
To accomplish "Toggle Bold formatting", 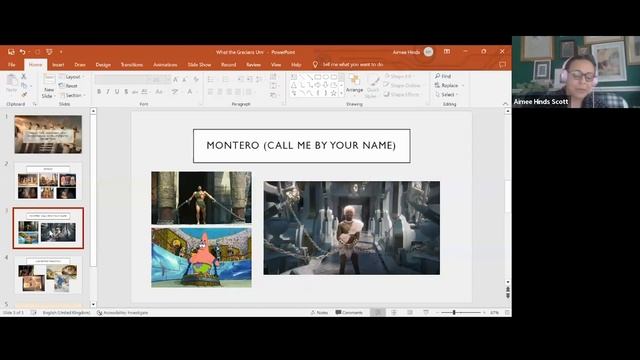I will pos(99,92).
